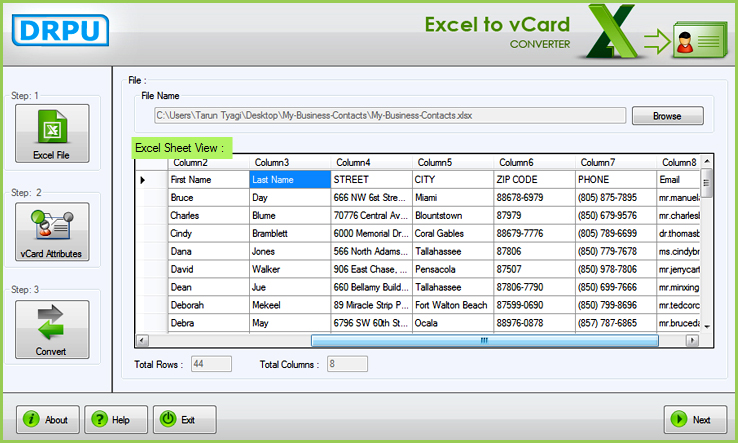Click the Column8 header
The height and width of the screenshot is (443, 738).
[678, 162]
